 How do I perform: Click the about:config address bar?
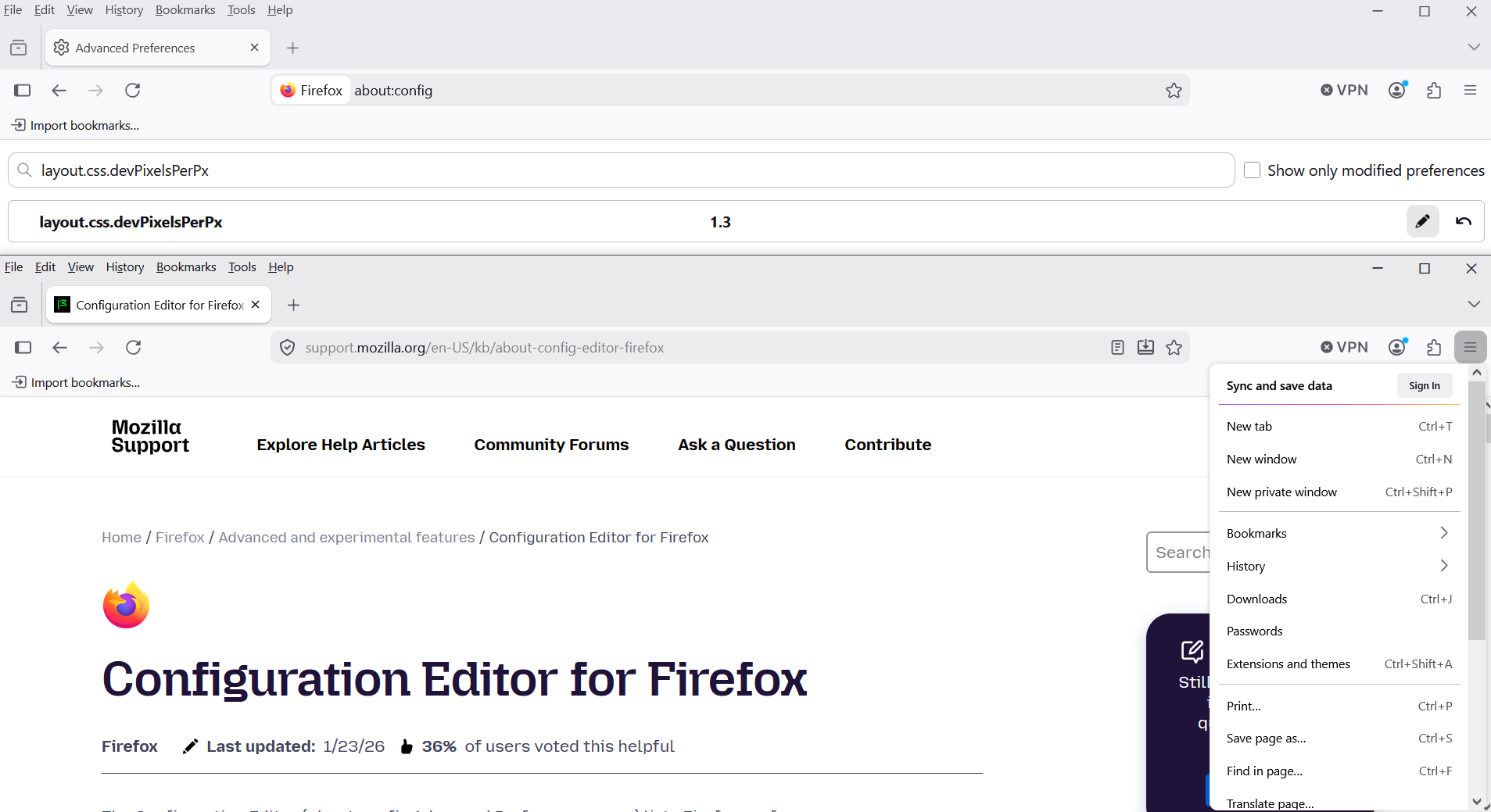730,91
